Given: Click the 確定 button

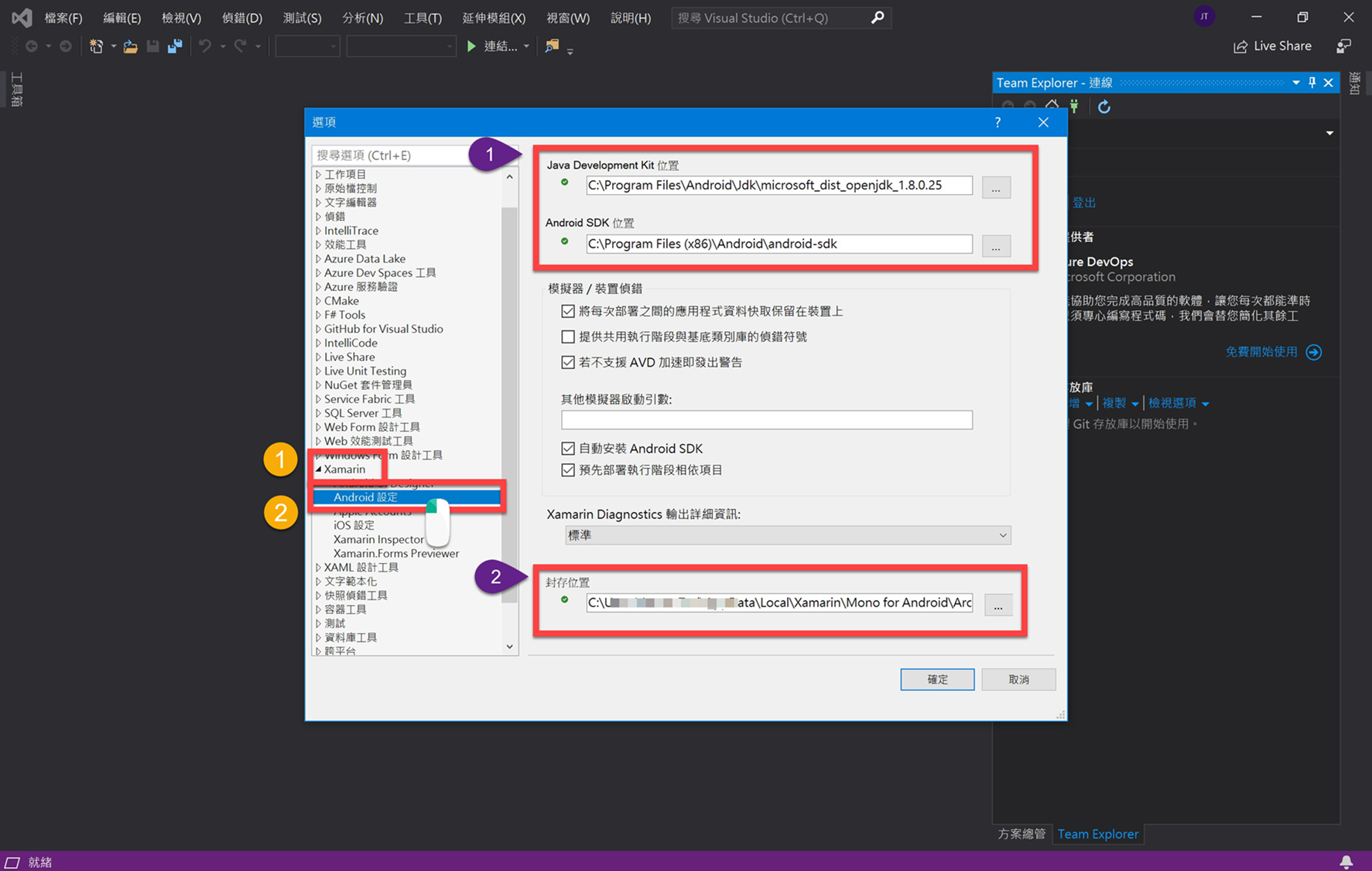Looking at the screenshot, I should click(x=937, y=679).
